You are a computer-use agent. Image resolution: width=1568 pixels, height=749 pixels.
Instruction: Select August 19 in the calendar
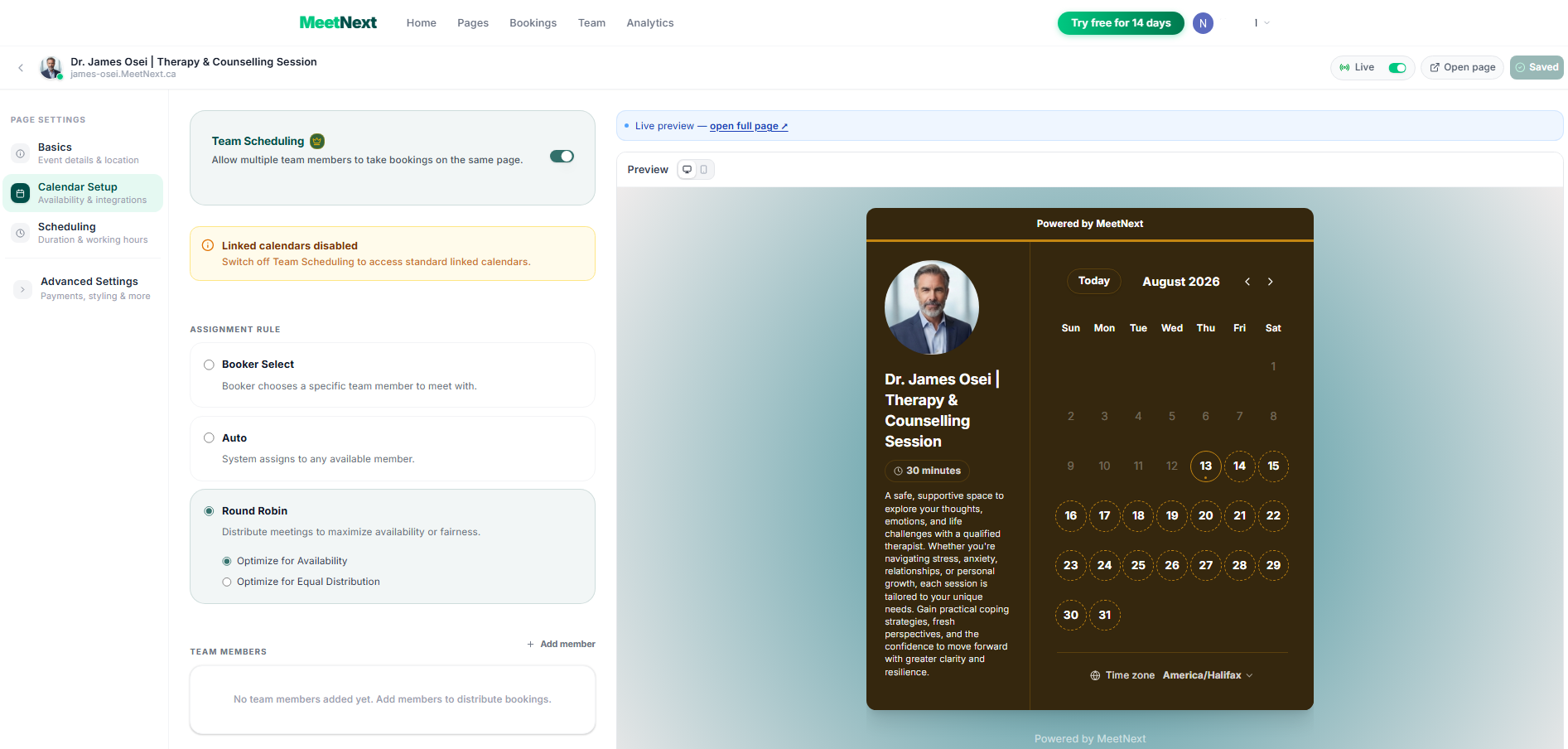1171,515
